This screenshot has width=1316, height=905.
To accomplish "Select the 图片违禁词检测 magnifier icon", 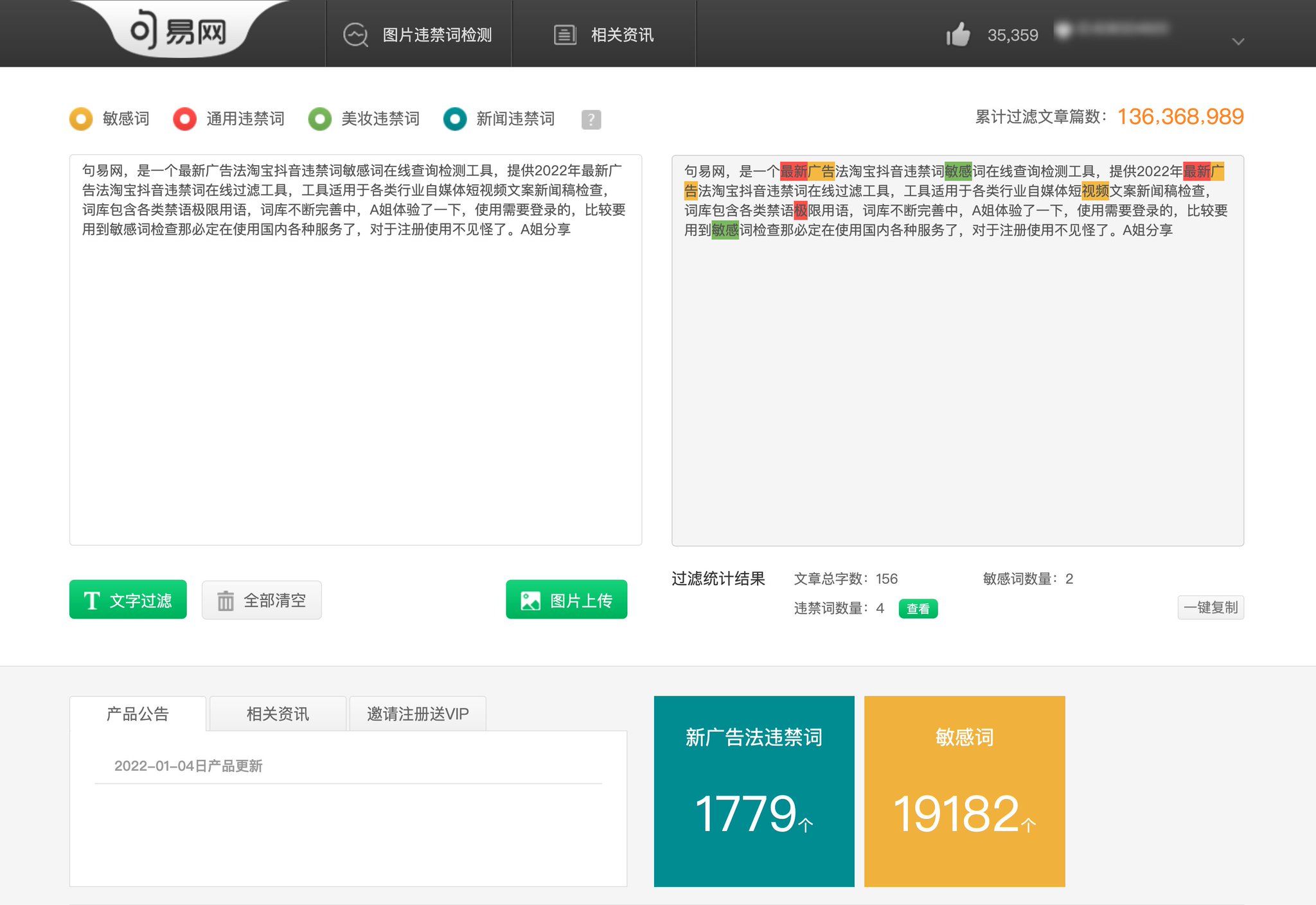I will pos(355,35).
